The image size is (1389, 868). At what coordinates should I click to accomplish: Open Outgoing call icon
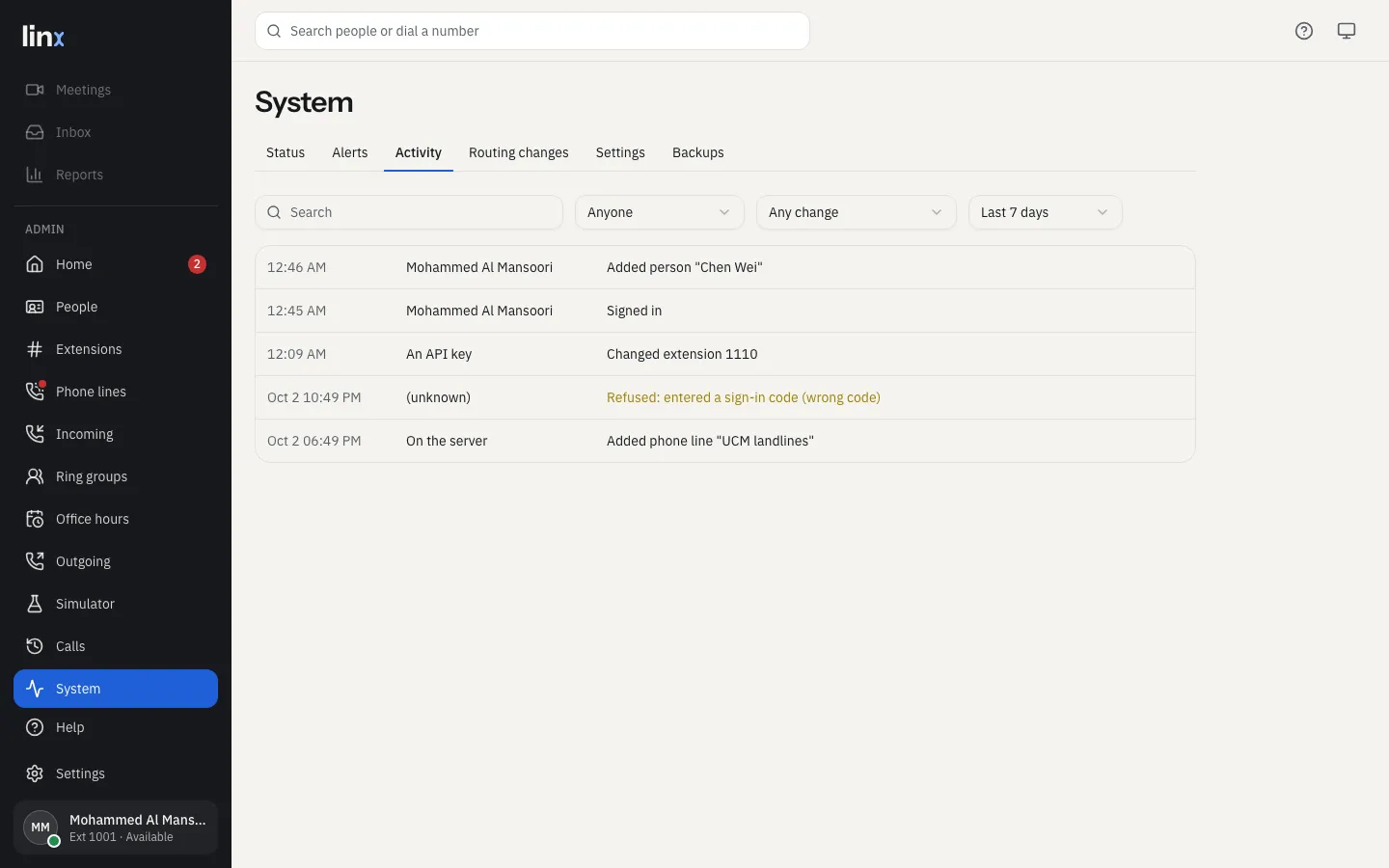tap(35, 561)
